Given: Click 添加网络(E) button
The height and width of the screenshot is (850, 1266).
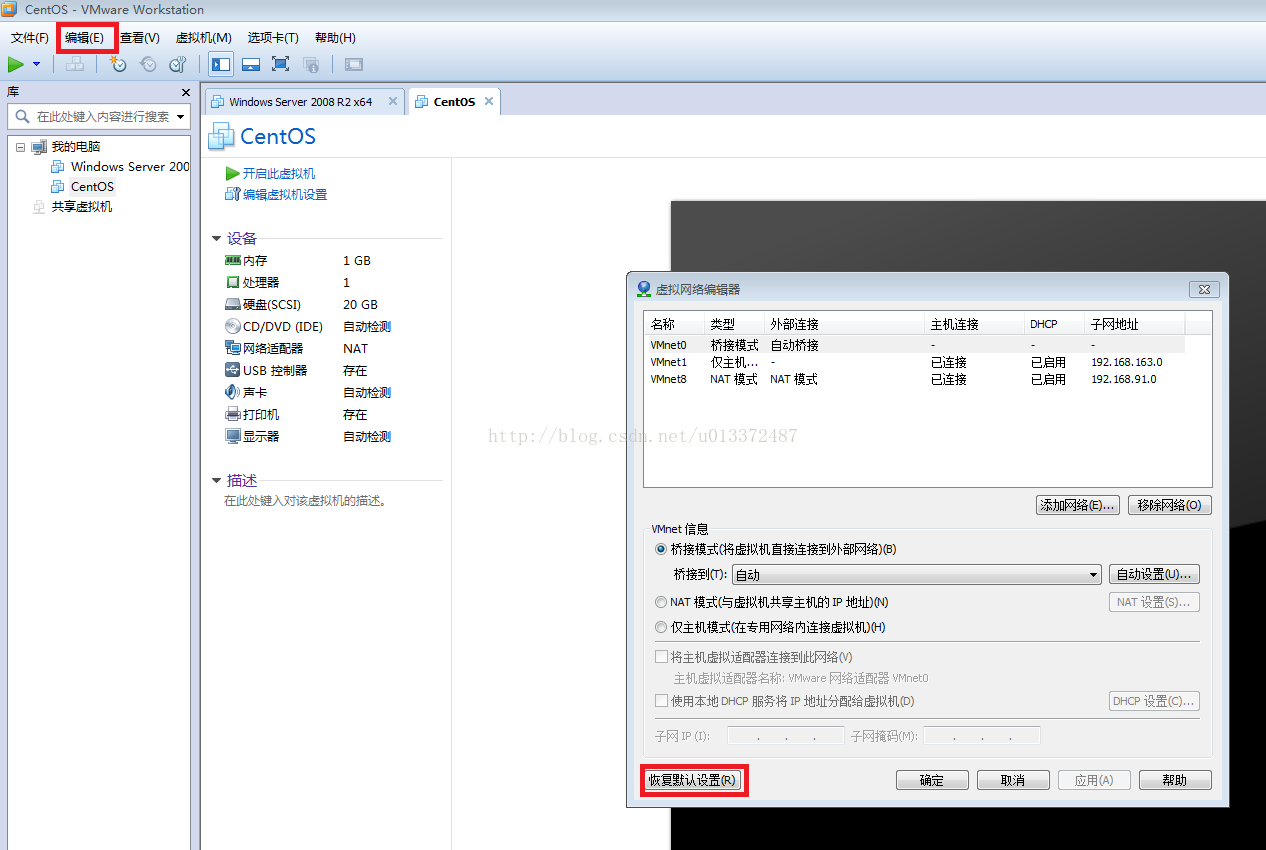Looking at the screenshot, I should [x=1077, y=505].
